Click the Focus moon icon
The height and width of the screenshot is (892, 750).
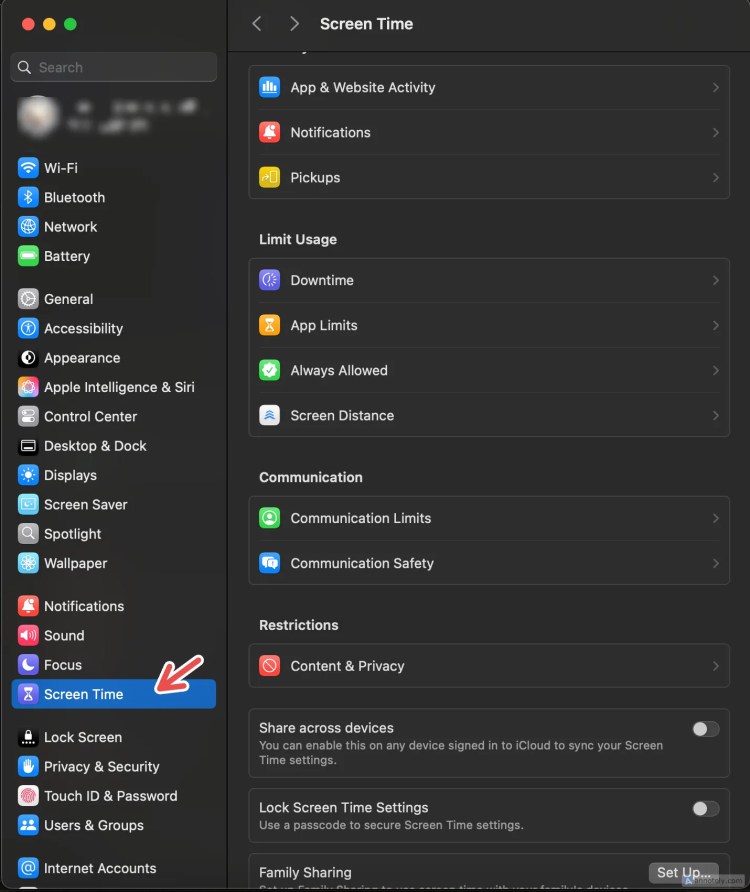pyautogui.click(x=28, y=664)
